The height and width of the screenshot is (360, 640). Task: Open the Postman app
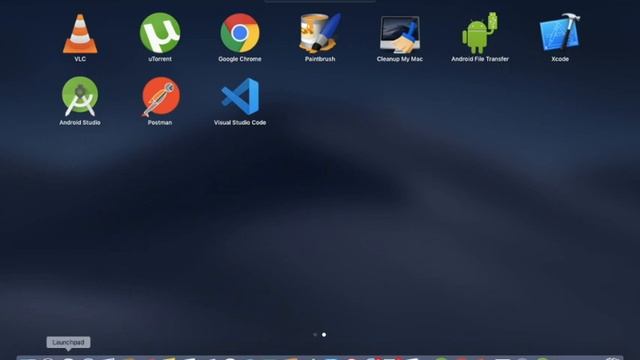click(160, 96)
